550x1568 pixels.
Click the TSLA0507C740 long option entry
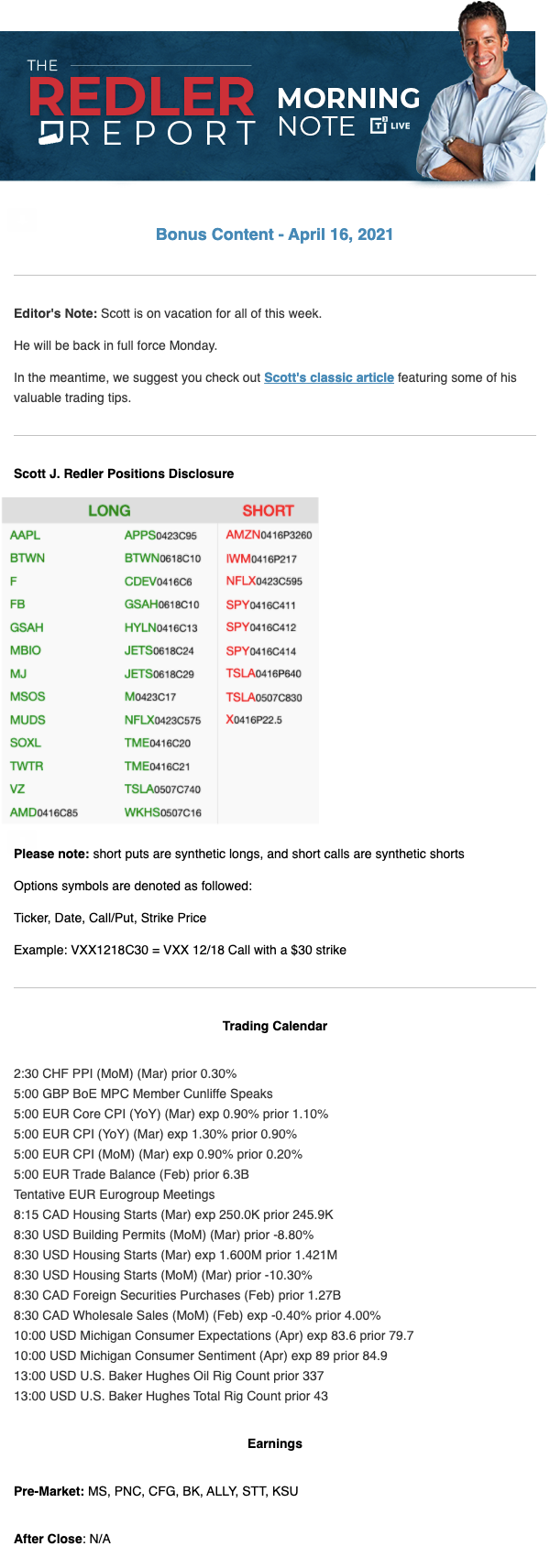pos(162,789)
